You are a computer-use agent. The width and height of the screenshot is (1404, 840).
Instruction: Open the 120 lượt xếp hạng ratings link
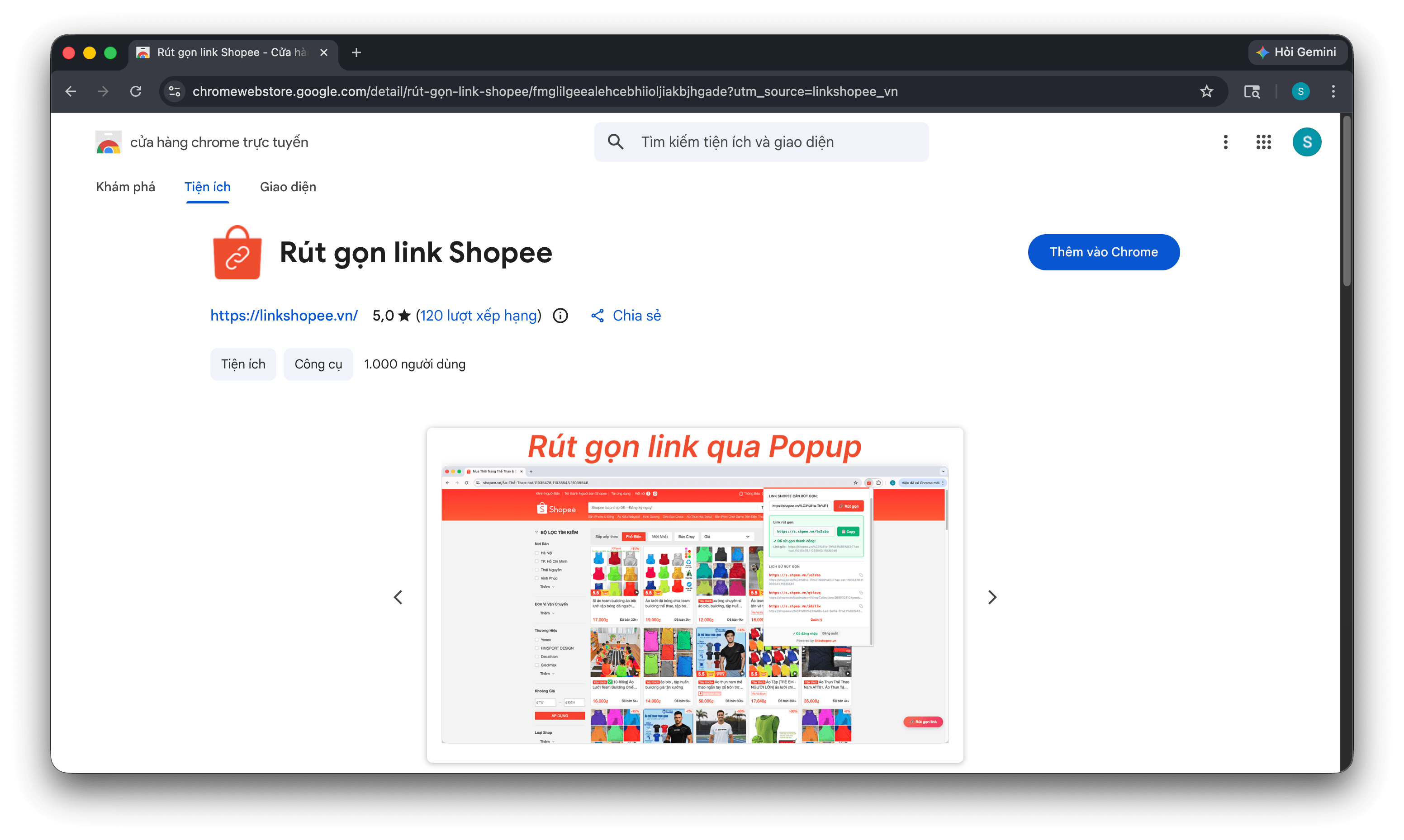(x=479, y=315)
